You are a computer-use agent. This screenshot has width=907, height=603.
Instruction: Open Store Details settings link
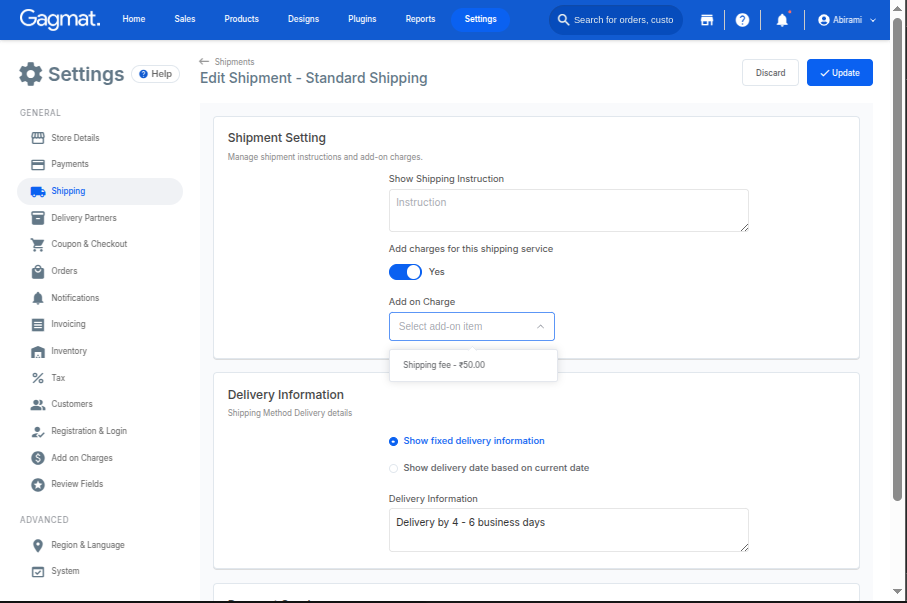[75, 138]
